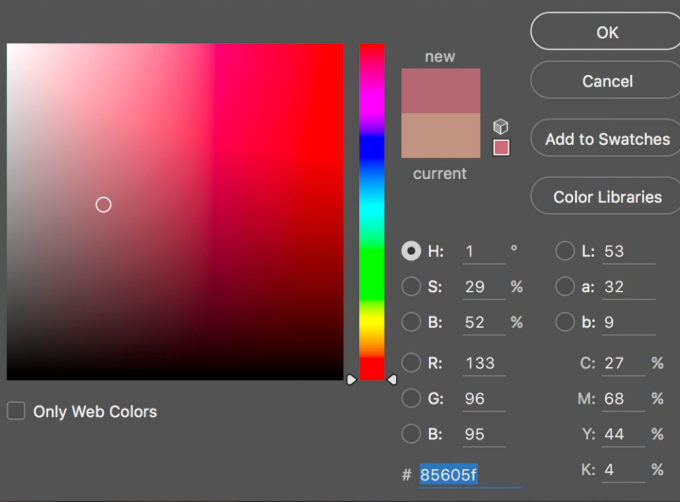The height and width of the screenshot is (502, 680).
Task: Click the hue input field
Action: [x=483, y=252]
